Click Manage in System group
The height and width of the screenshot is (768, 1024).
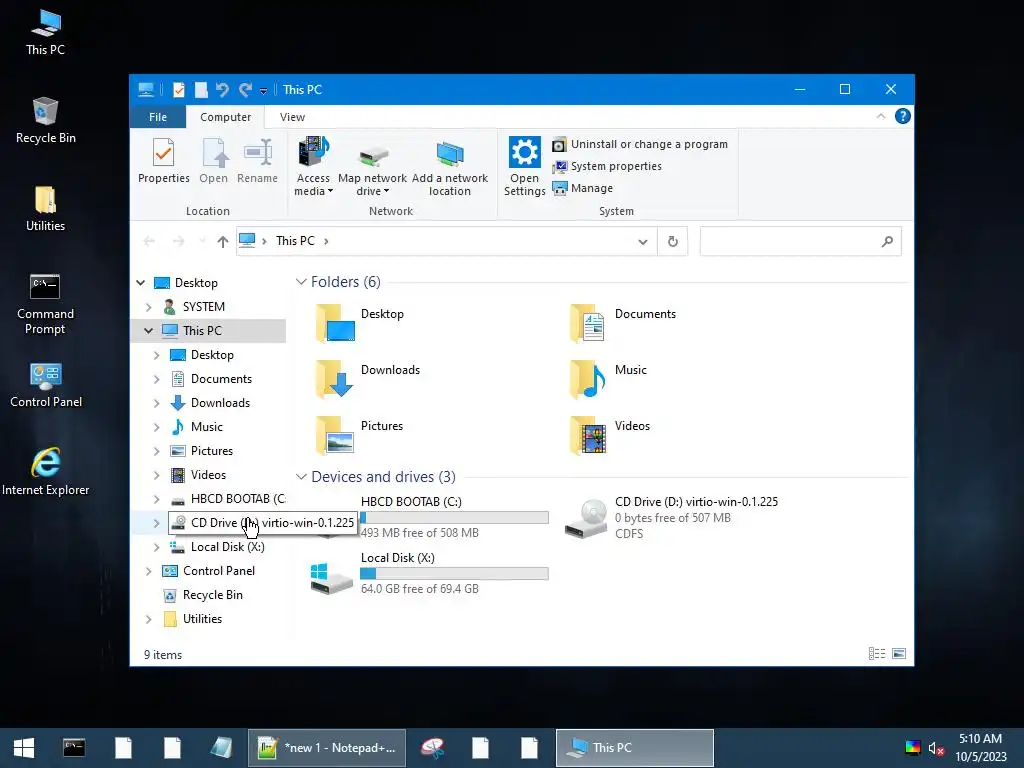coord(583,188)
